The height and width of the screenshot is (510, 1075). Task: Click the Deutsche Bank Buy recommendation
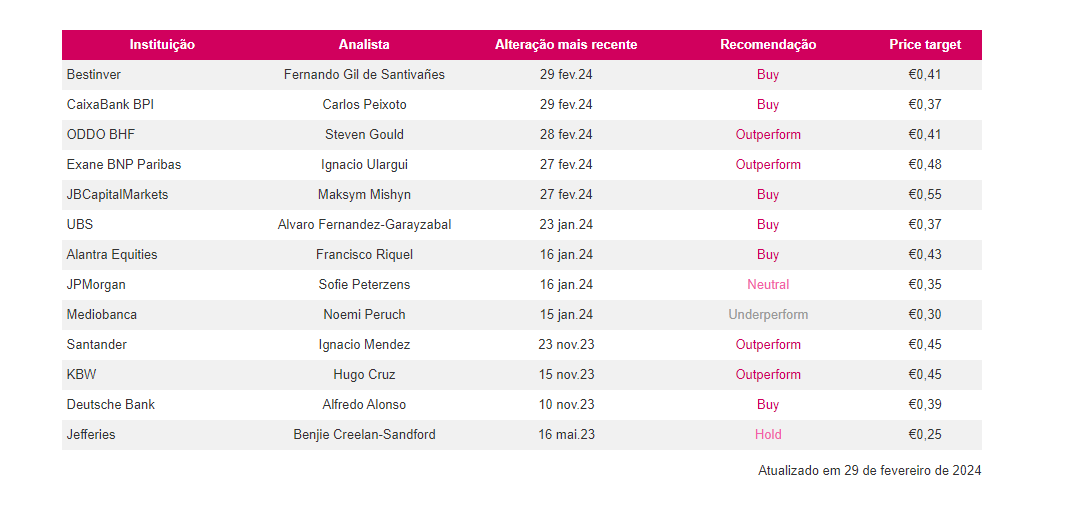point(768,405)
